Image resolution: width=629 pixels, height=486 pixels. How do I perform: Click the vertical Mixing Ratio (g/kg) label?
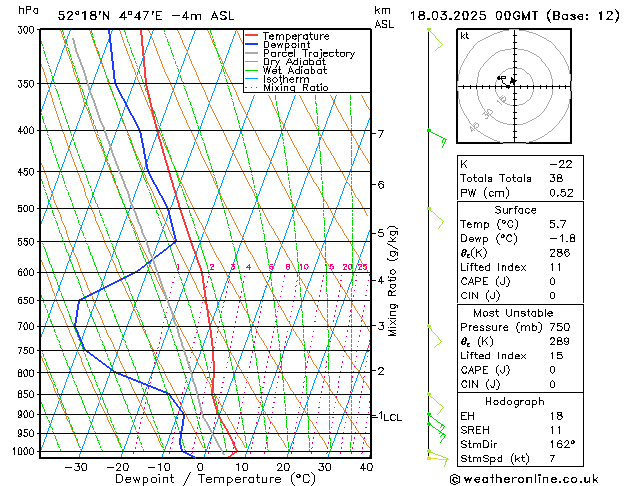click(x=392, y=281)
